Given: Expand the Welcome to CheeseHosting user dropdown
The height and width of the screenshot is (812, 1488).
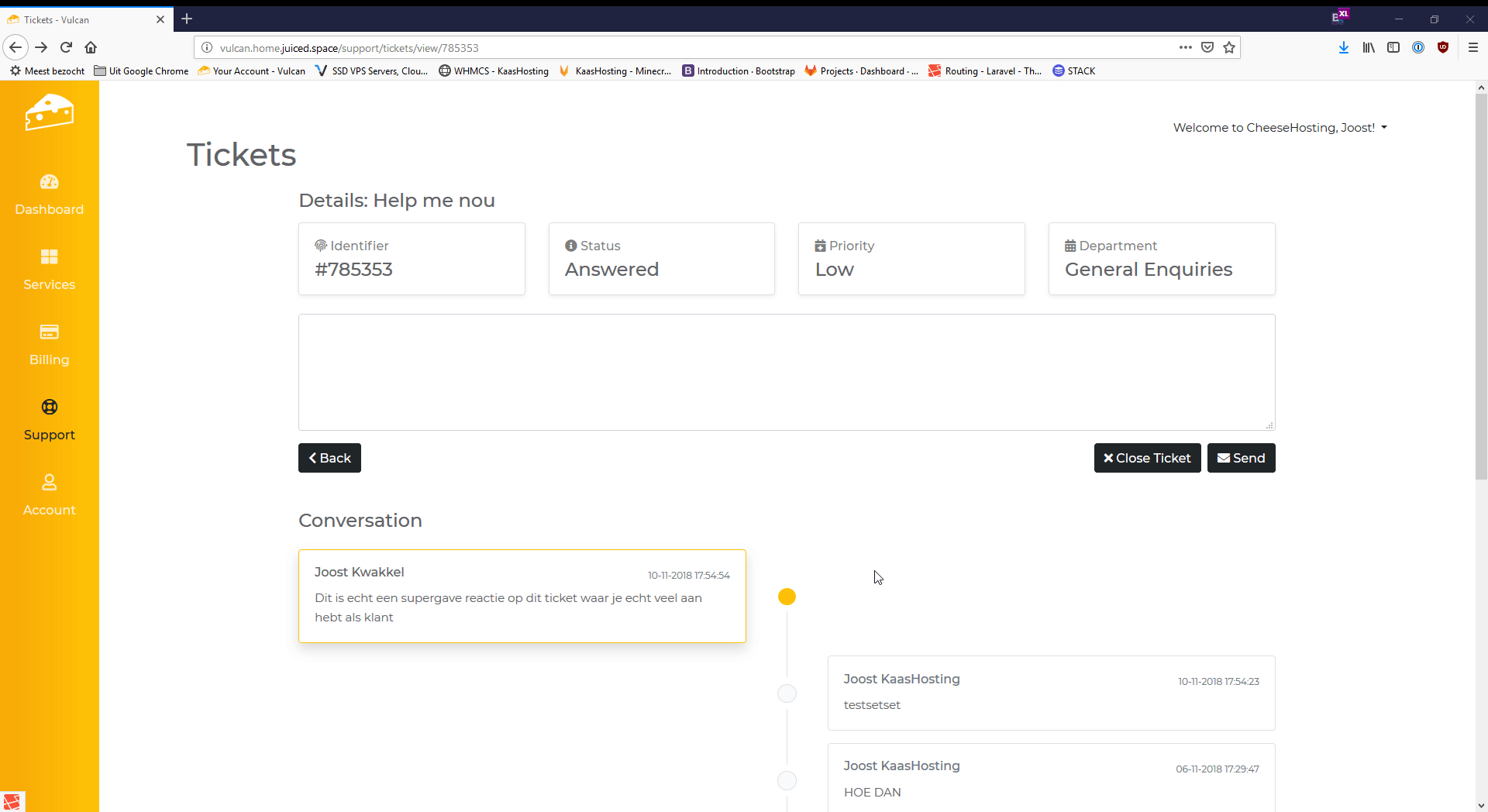Looking at the screenshot, I should point(1280,128).
